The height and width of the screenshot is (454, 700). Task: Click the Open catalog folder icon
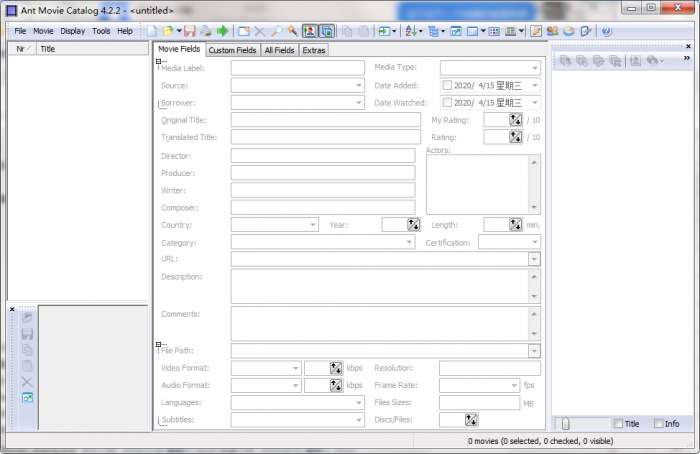click(168, 31)
